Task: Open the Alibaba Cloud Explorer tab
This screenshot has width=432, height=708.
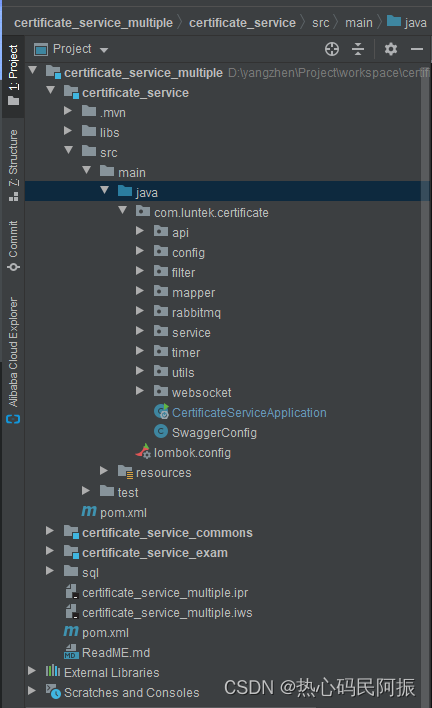Action: 13,360
